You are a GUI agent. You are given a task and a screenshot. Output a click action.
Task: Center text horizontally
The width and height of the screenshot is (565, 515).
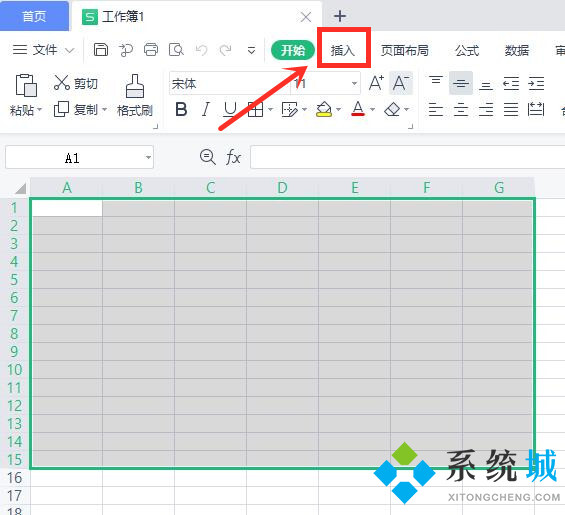click(x=461, y=109)
